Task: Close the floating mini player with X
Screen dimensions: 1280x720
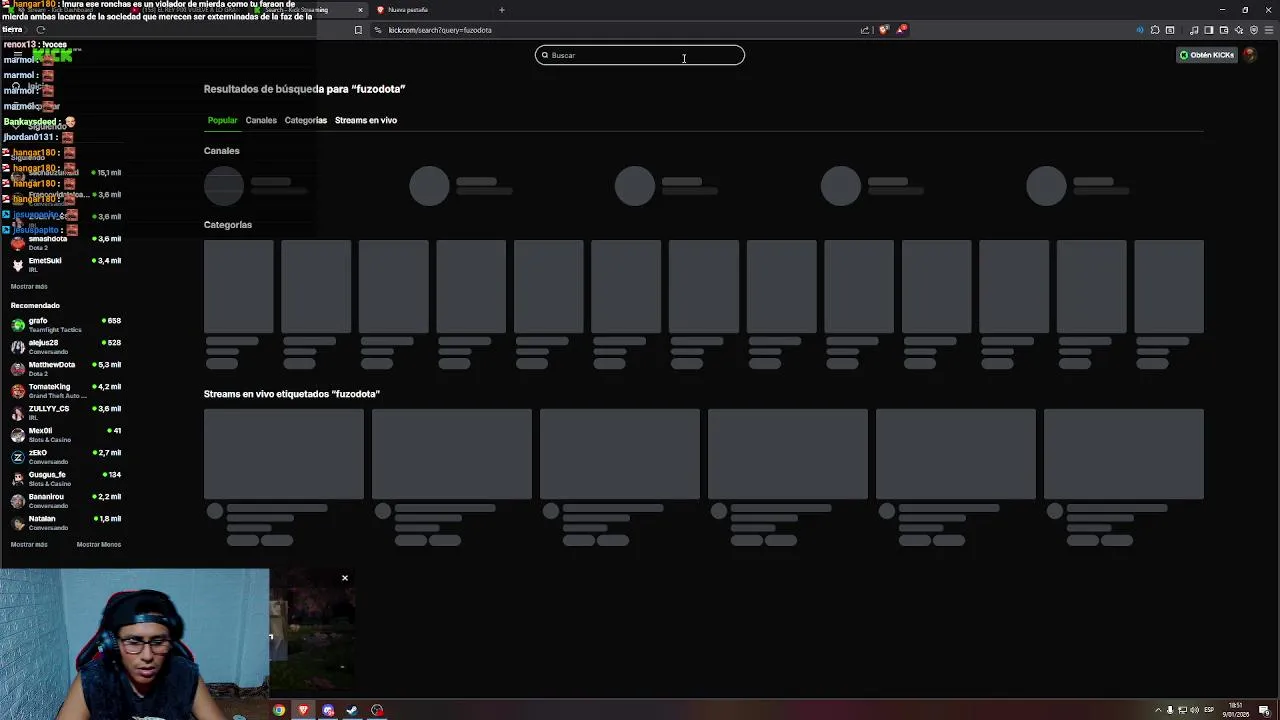Action: (x=345, y=578)
